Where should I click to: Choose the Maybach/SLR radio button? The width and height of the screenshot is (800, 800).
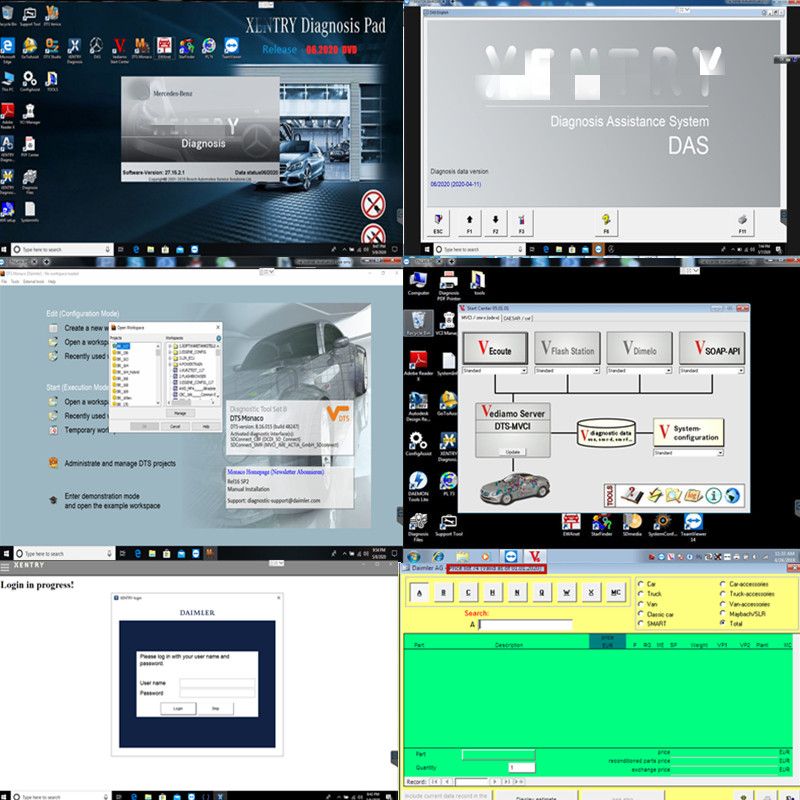[723, 614]
